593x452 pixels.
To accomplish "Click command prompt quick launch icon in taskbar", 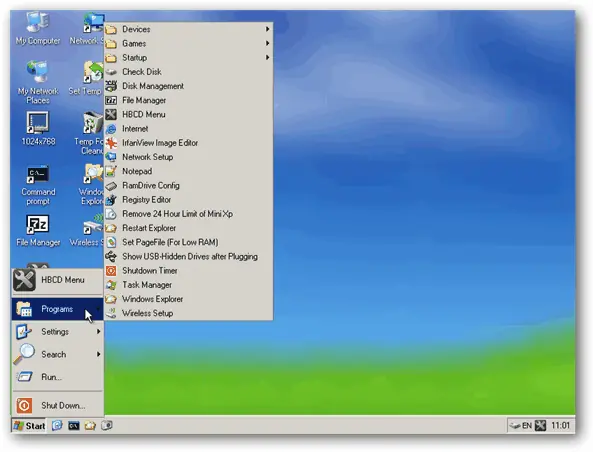I will click(74, 426).
